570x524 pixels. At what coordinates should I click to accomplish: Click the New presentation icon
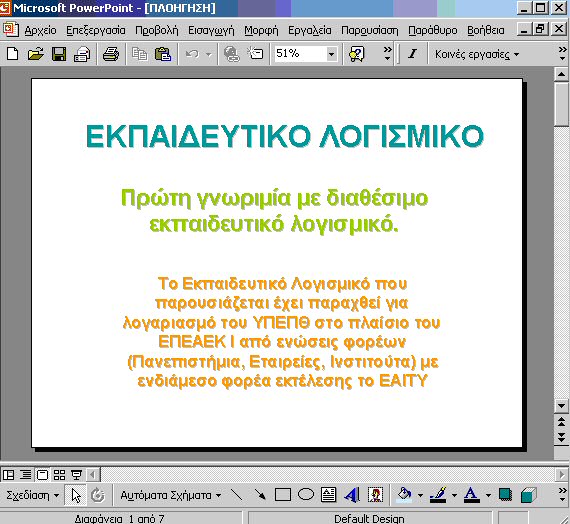13,54
